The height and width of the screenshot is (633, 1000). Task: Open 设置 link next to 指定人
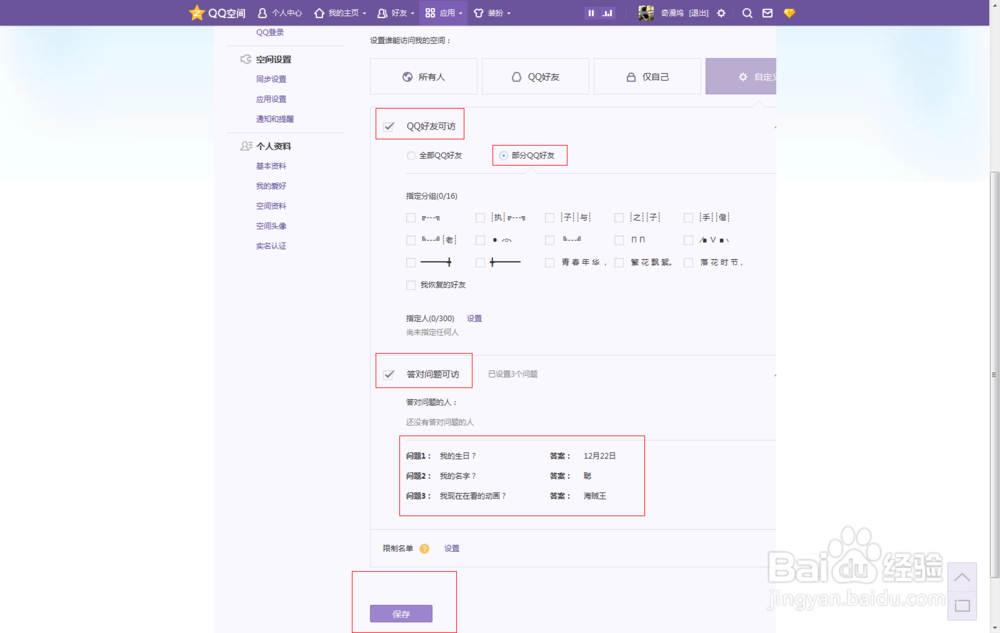(x=473, y=318)
